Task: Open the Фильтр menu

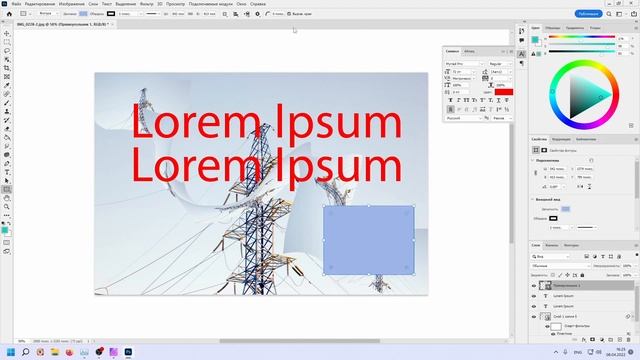Action: [x=147, y=4]
